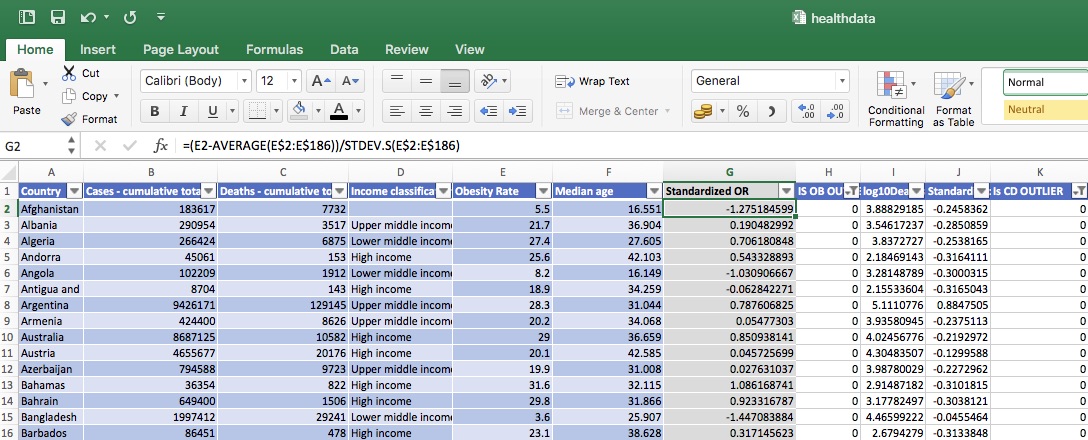Select the Format painter brush
This screenshot has height=440, width=1088.
[68, 119]
